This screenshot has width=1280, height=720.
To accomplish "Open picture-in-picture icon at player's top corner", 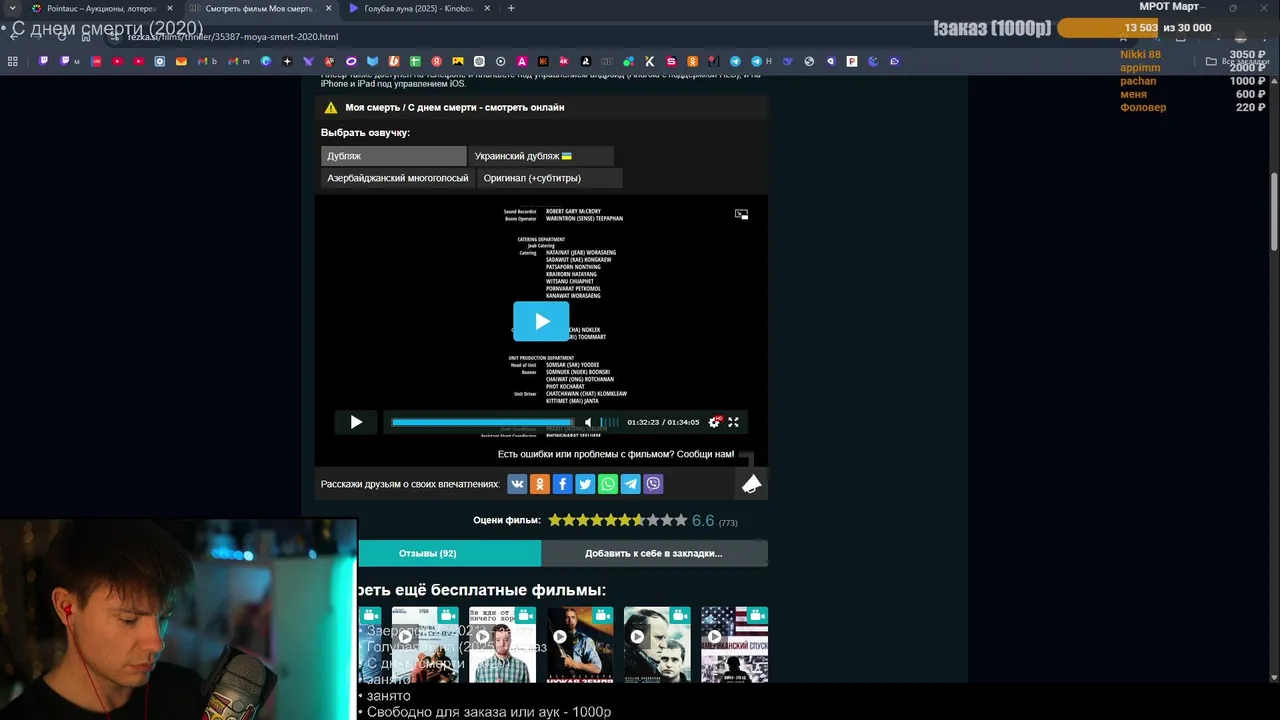I will tap(741, 214).
